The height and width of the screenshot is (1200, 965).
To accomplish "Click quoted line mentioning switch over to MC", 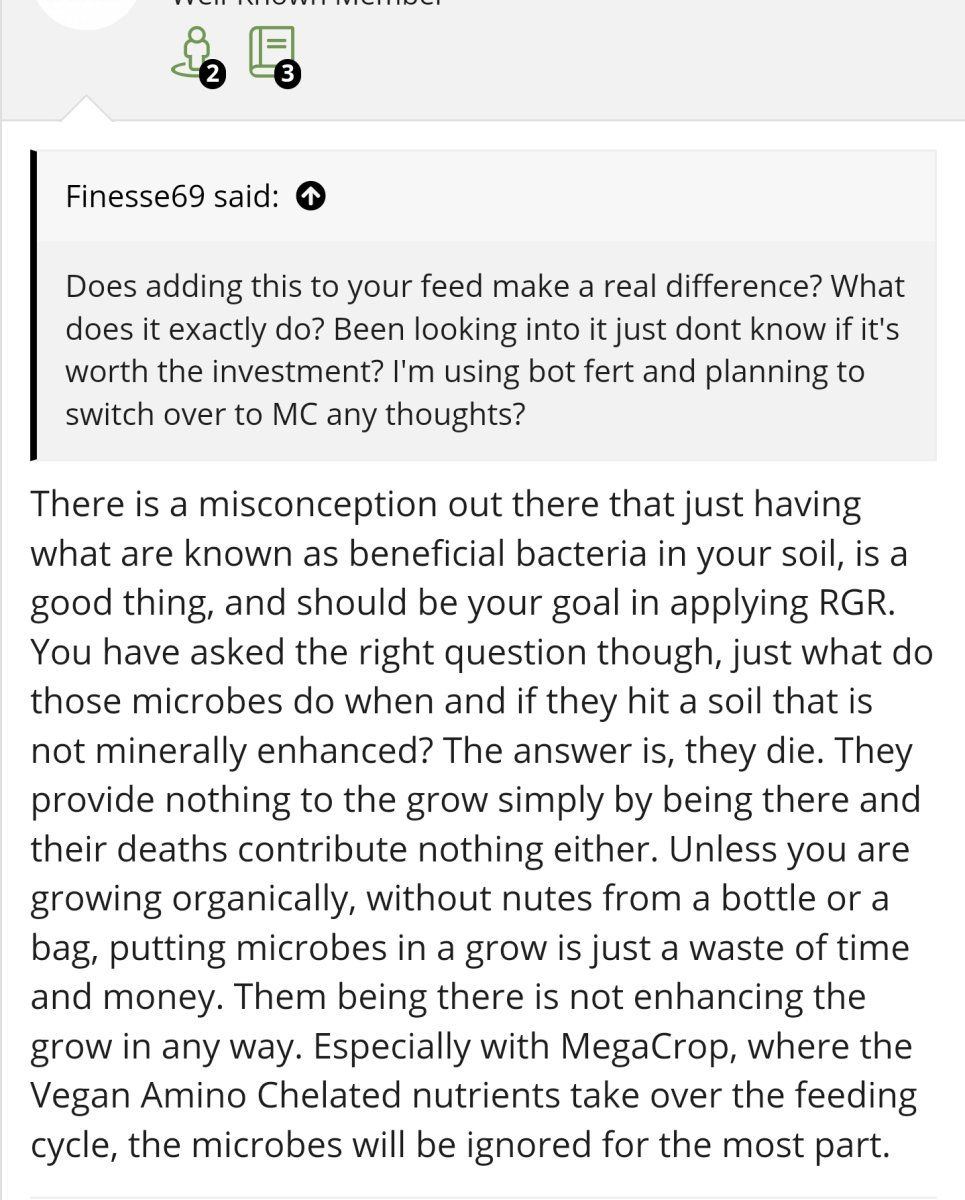I will 295,414.
